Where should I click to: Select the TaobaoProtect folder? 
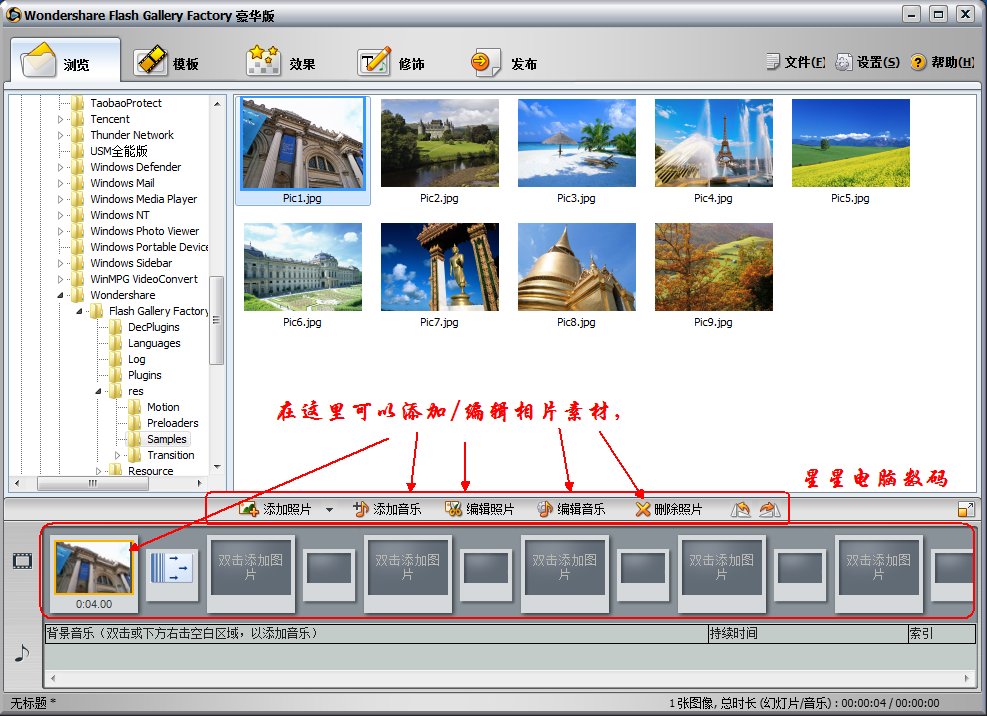pyautogui.click(x=126, y=103)
